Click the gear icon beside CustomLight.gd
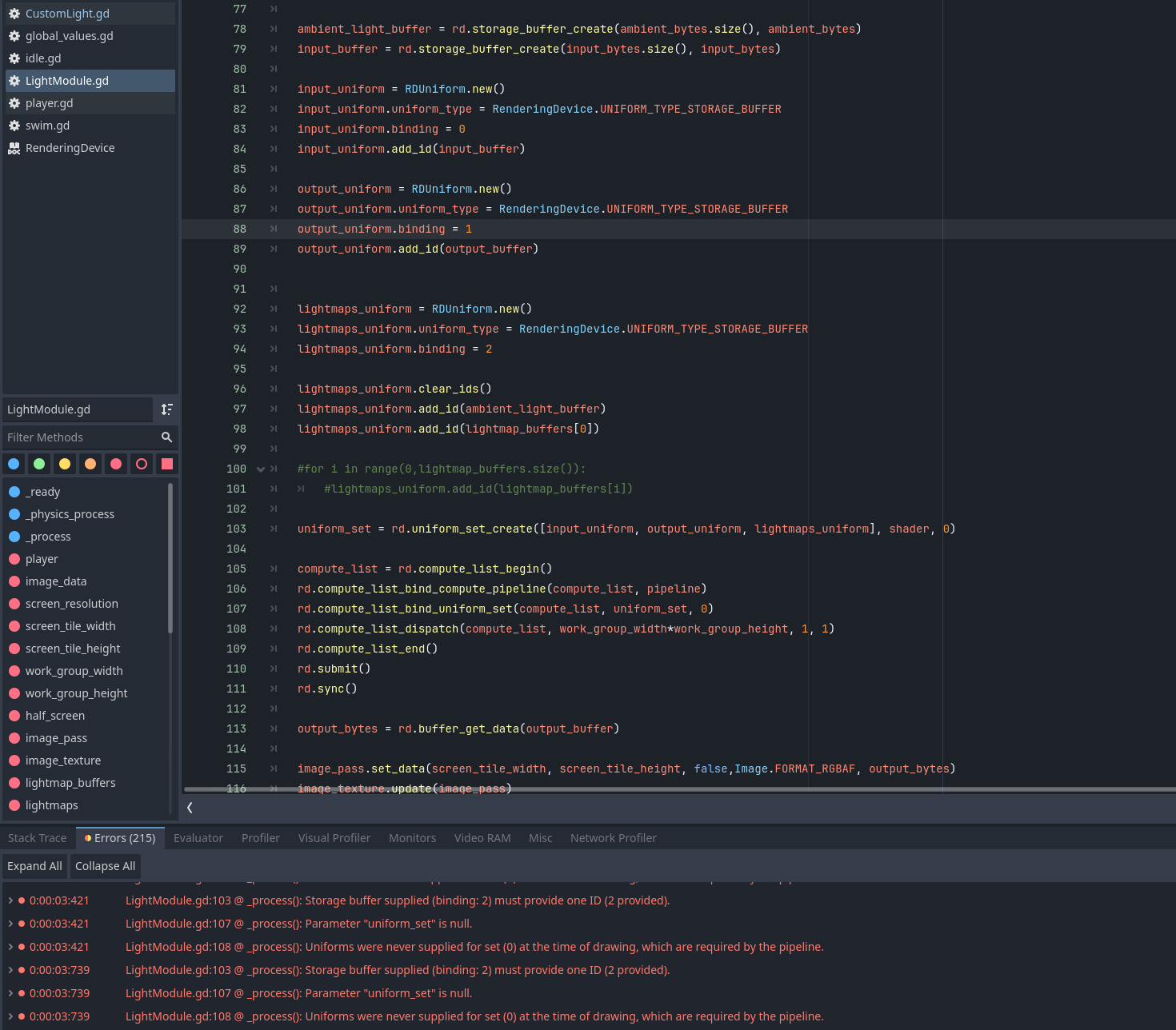 point(14,14)
